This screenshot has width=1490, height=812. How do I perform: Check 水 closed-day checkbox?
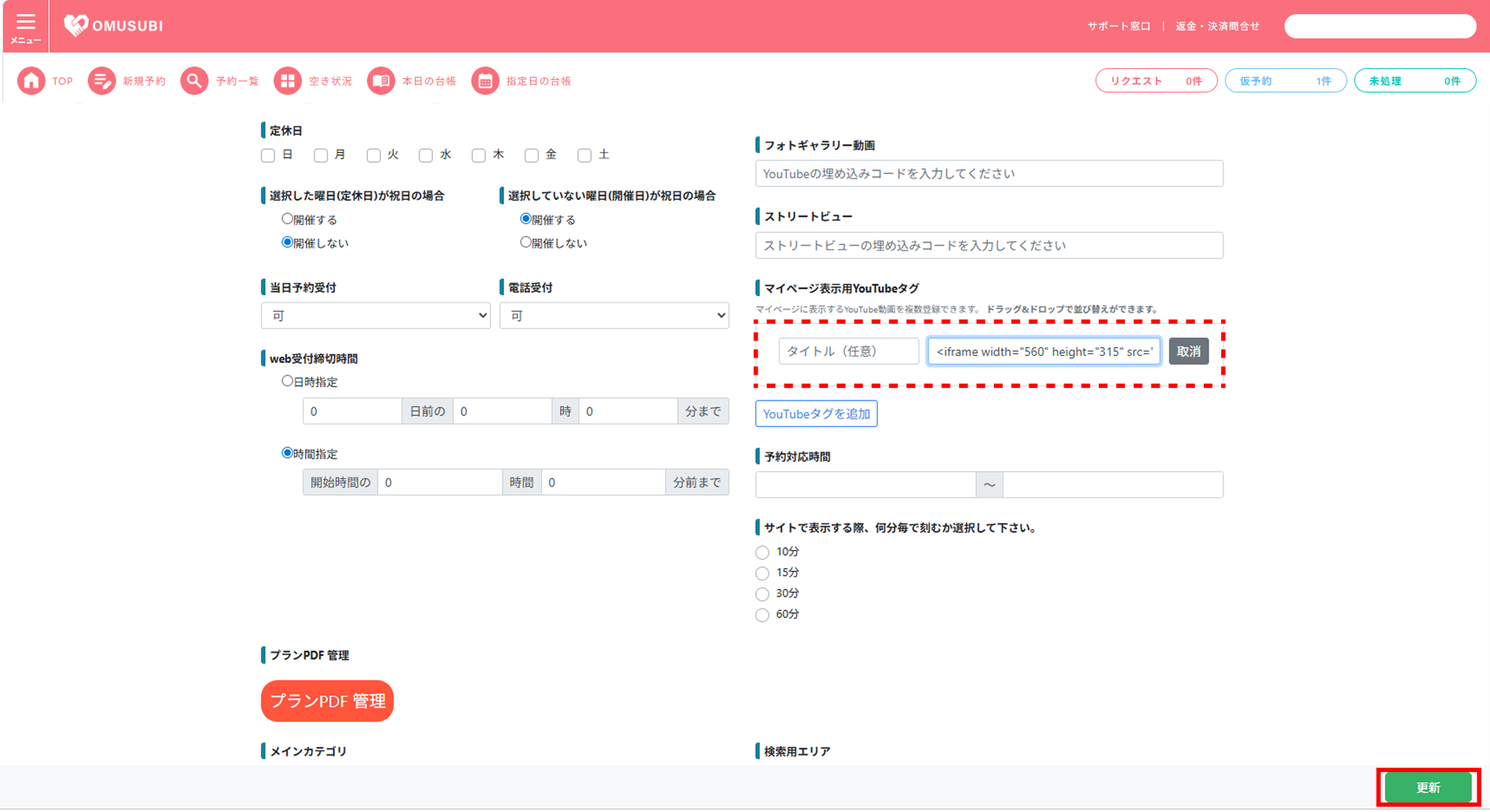[x=426, y=155]
